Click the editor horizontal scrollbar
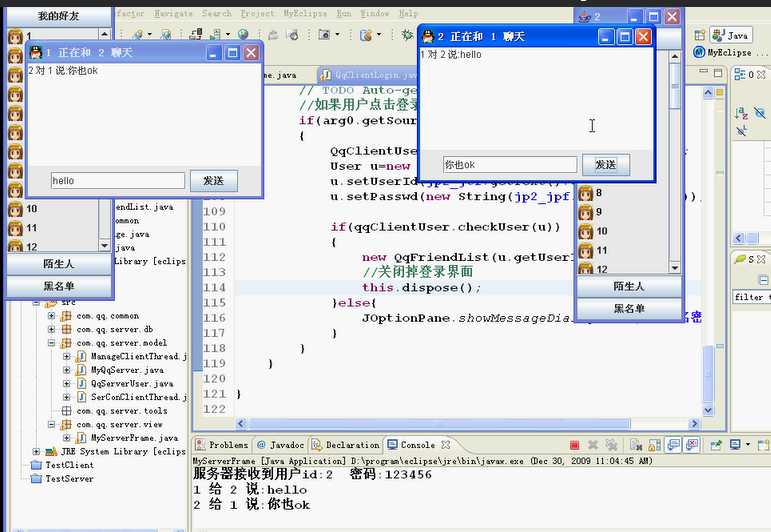 pyautogui.click(x=438, y=423)
